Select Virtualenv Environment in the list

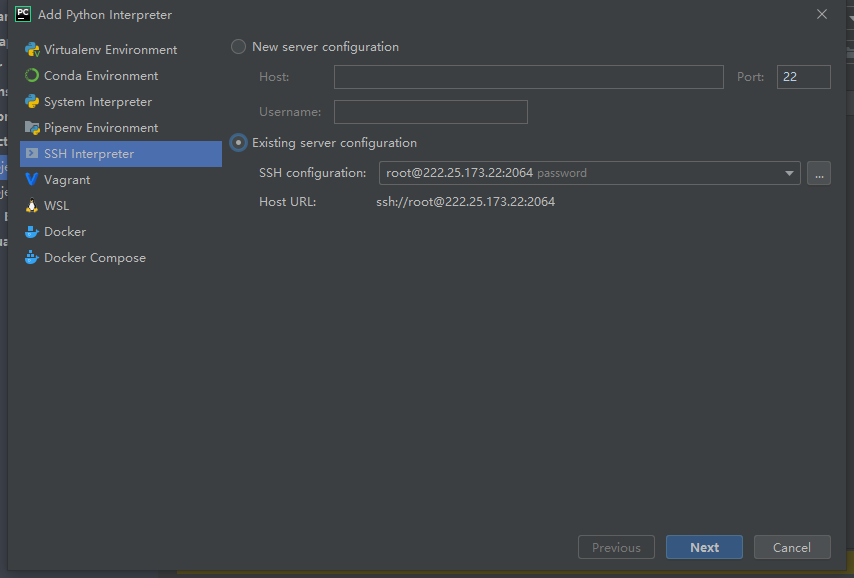pyautogui.click(x=121, y=50)
